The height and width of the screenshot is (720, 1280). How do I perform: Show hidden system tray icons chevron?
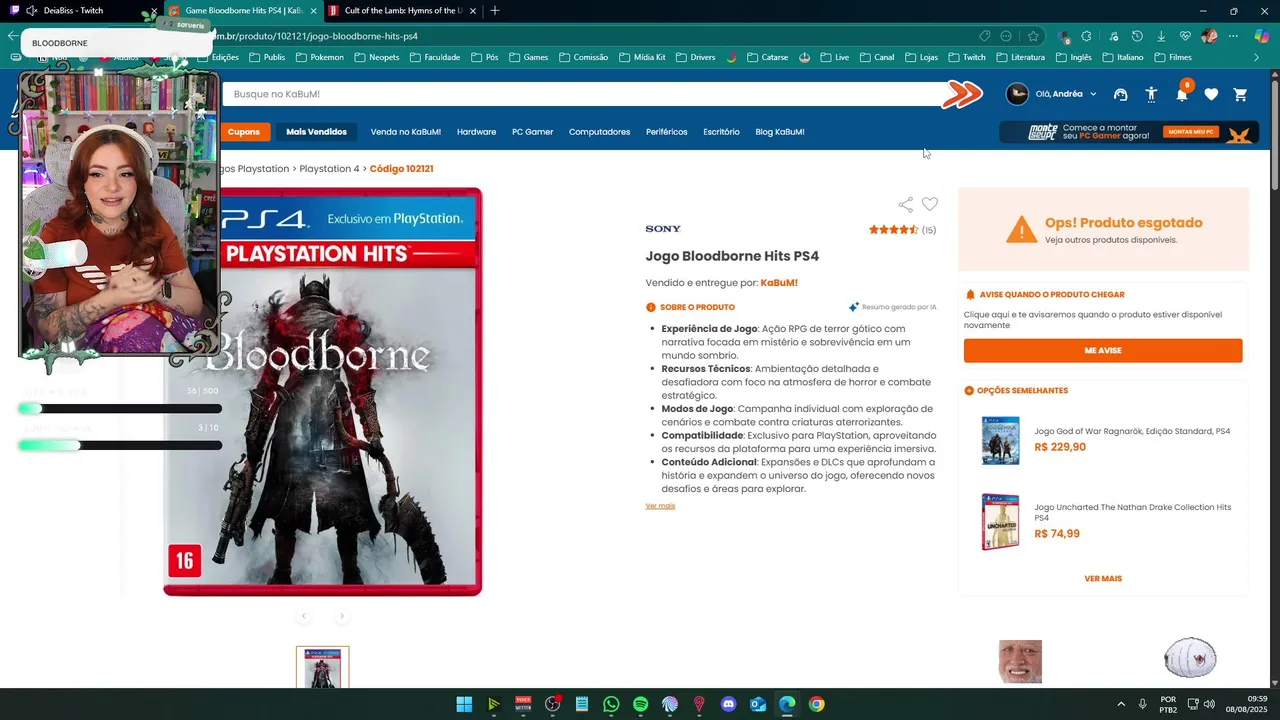[x=1120, y=704]
